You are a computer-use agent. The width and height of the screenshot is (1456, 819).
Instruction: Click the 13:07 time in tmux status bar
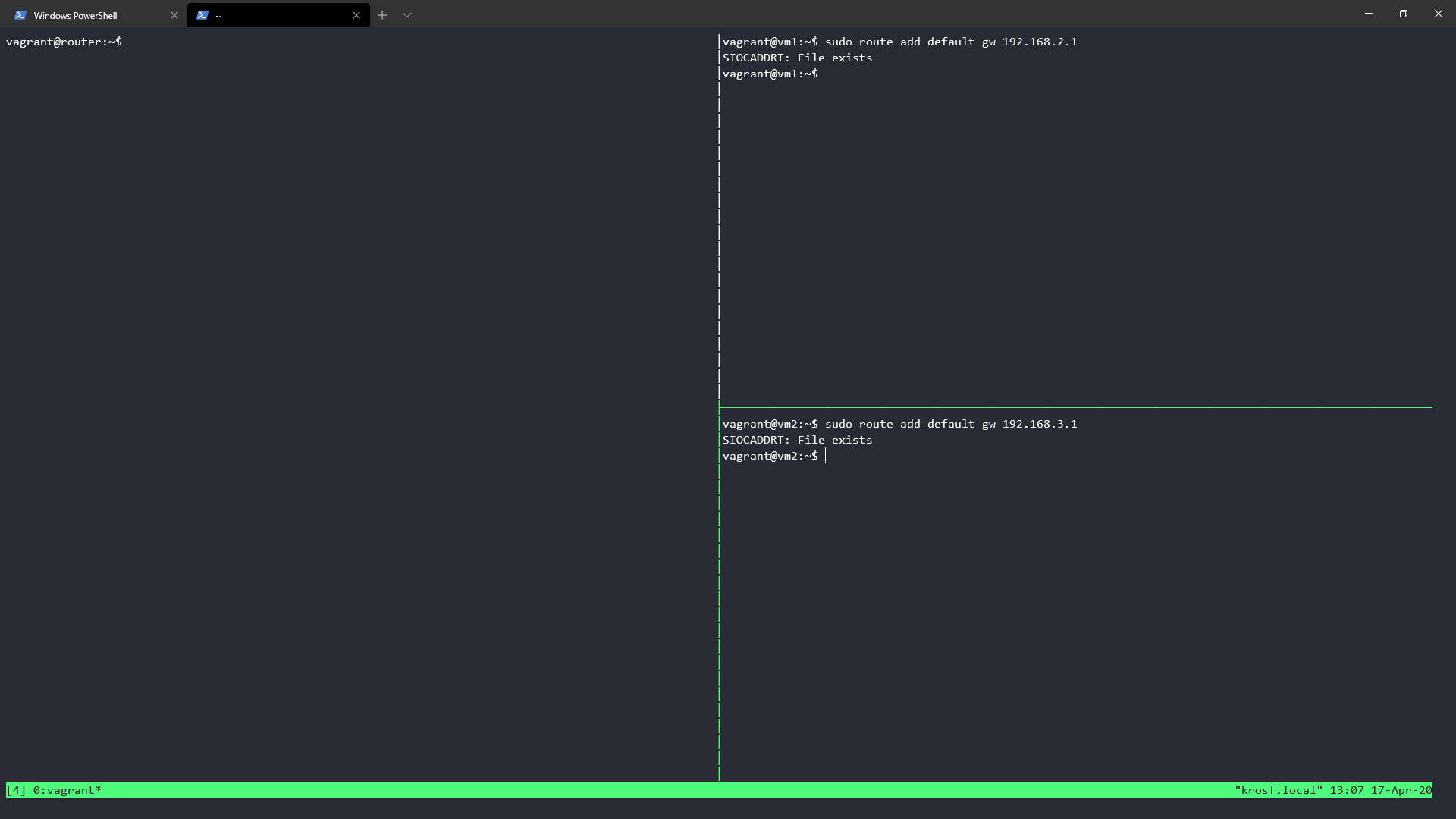click(x=1347, y=790)
